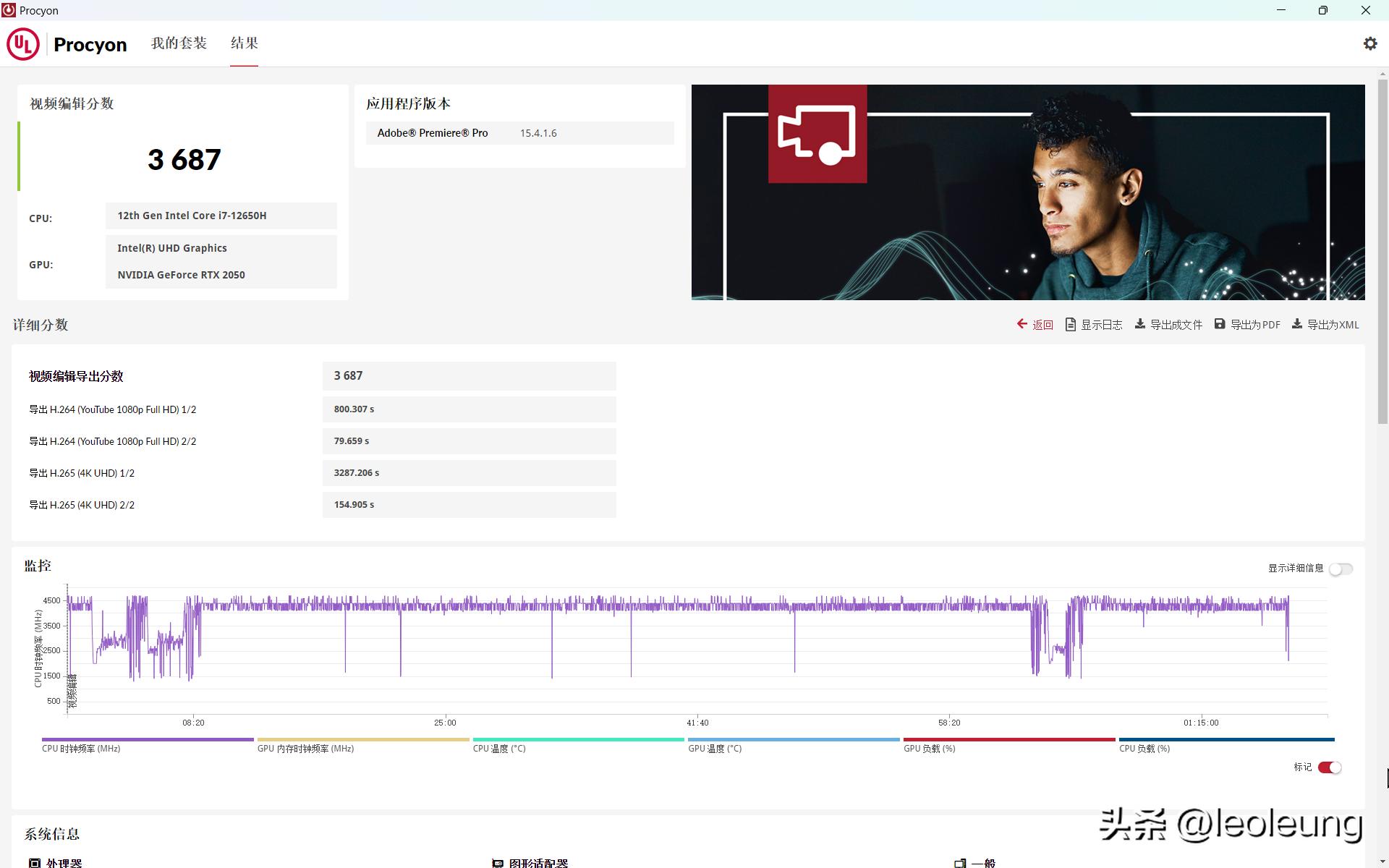
Task: Enable the 显示详细信息 toggle
Action: tap(1341, 569)
